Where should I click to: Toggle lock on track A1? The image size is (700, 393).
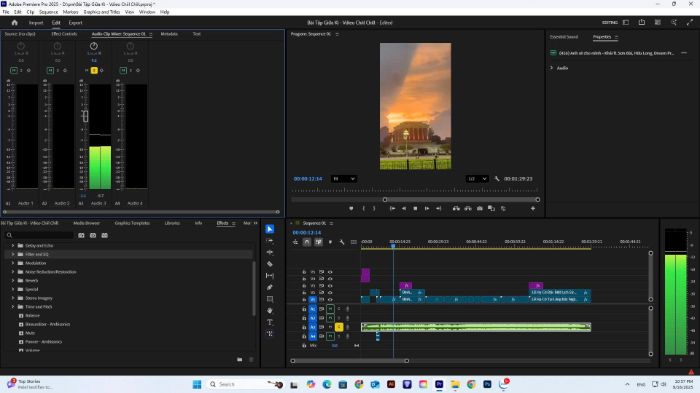pos(304,309)
